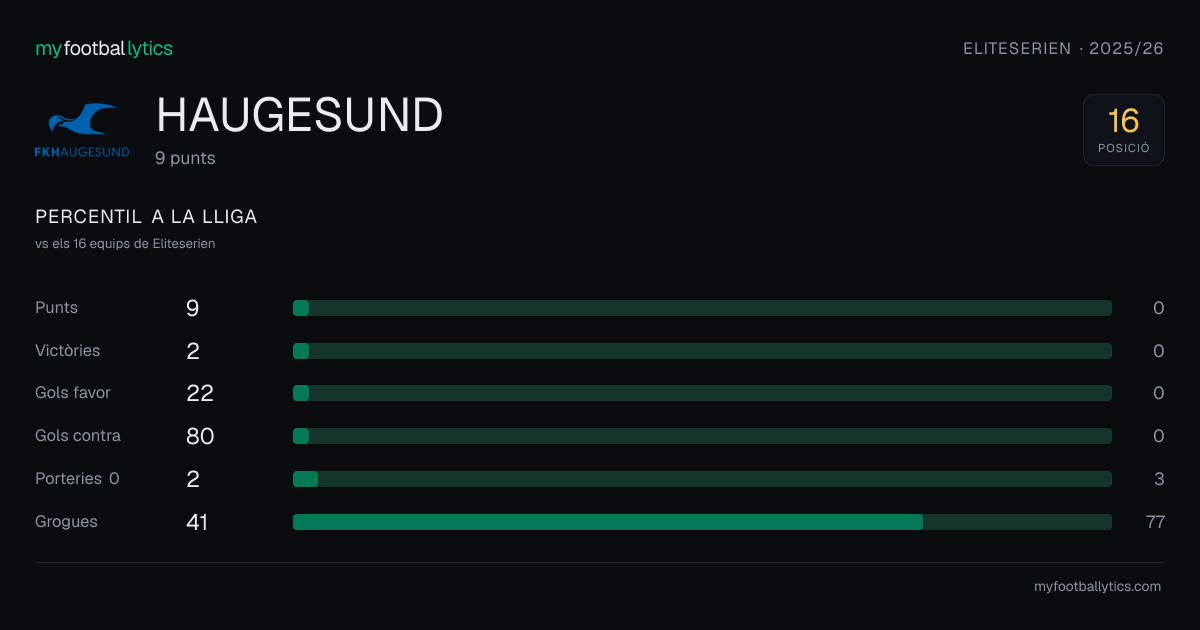The height and width of the screenshot is (630, 1200).
Task: Click the Gols favor value 22
Action: point(200,393)
